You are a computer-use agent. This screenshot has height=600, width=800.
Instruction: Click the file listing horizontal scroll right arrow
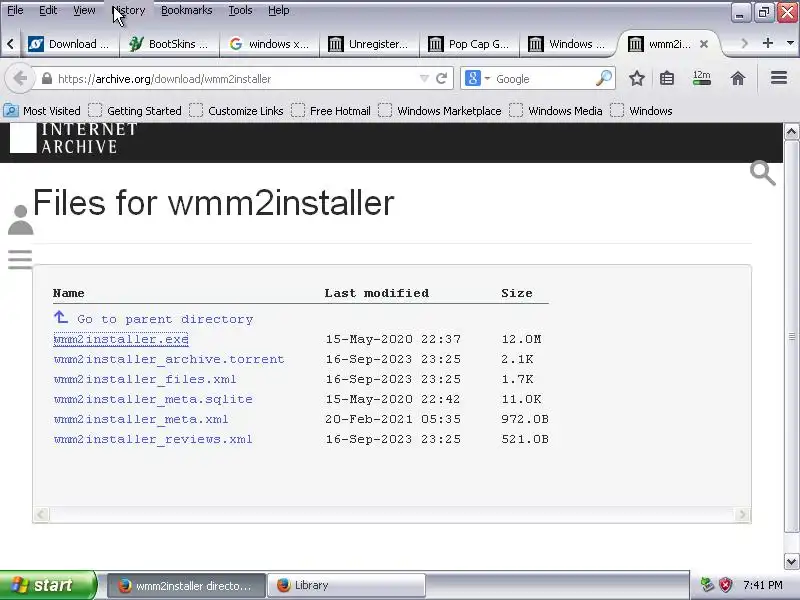[x=742, y=514]
